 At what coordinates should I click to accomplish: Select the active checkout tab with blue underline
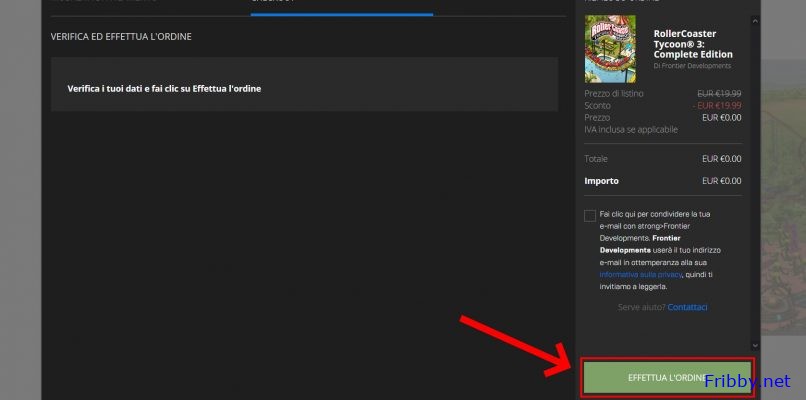pos(341,5)
